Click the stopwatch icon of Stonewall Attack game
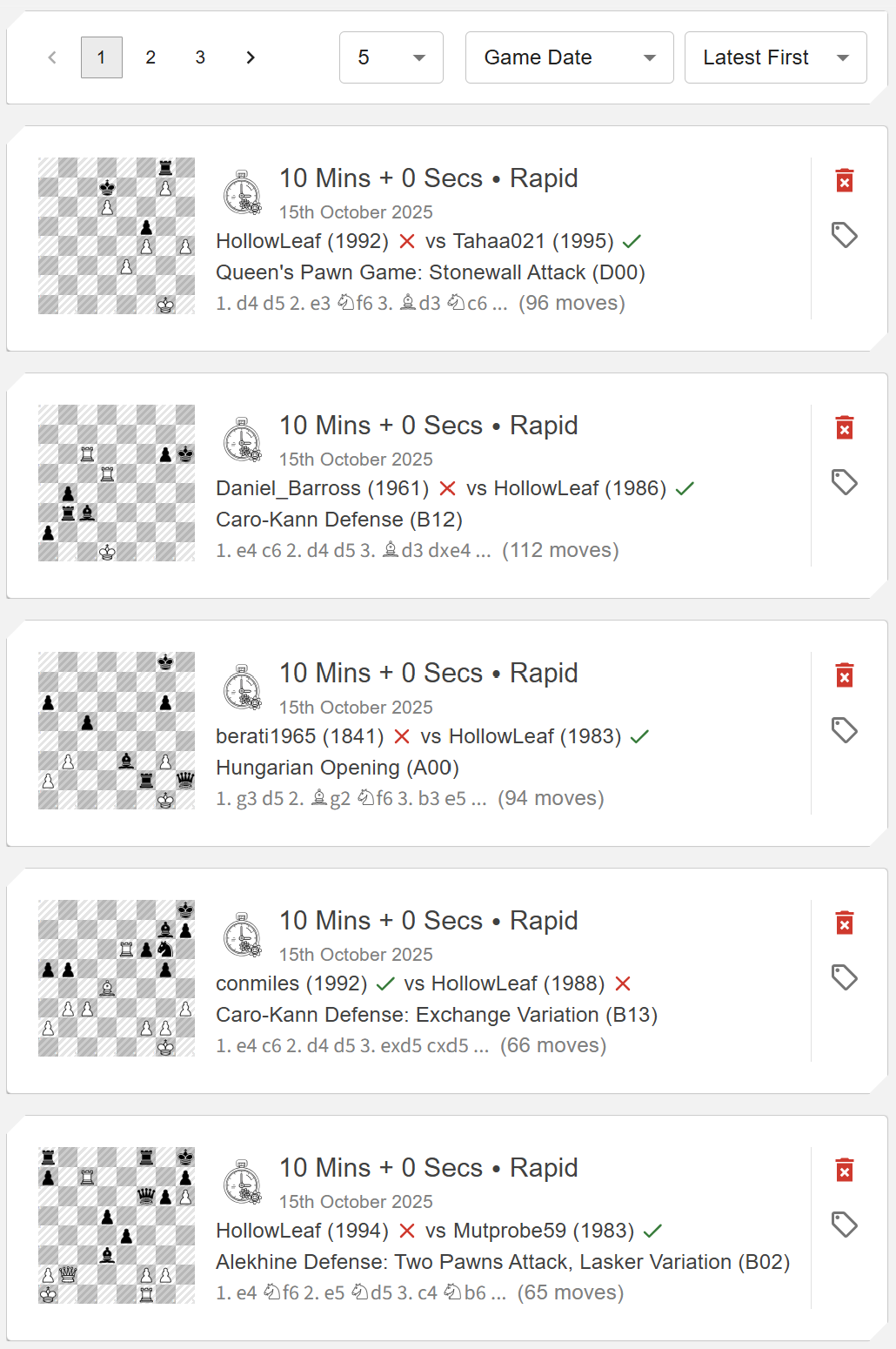Image resolution: width=896 pixels, height=1349 pixels. click(242, 192)
